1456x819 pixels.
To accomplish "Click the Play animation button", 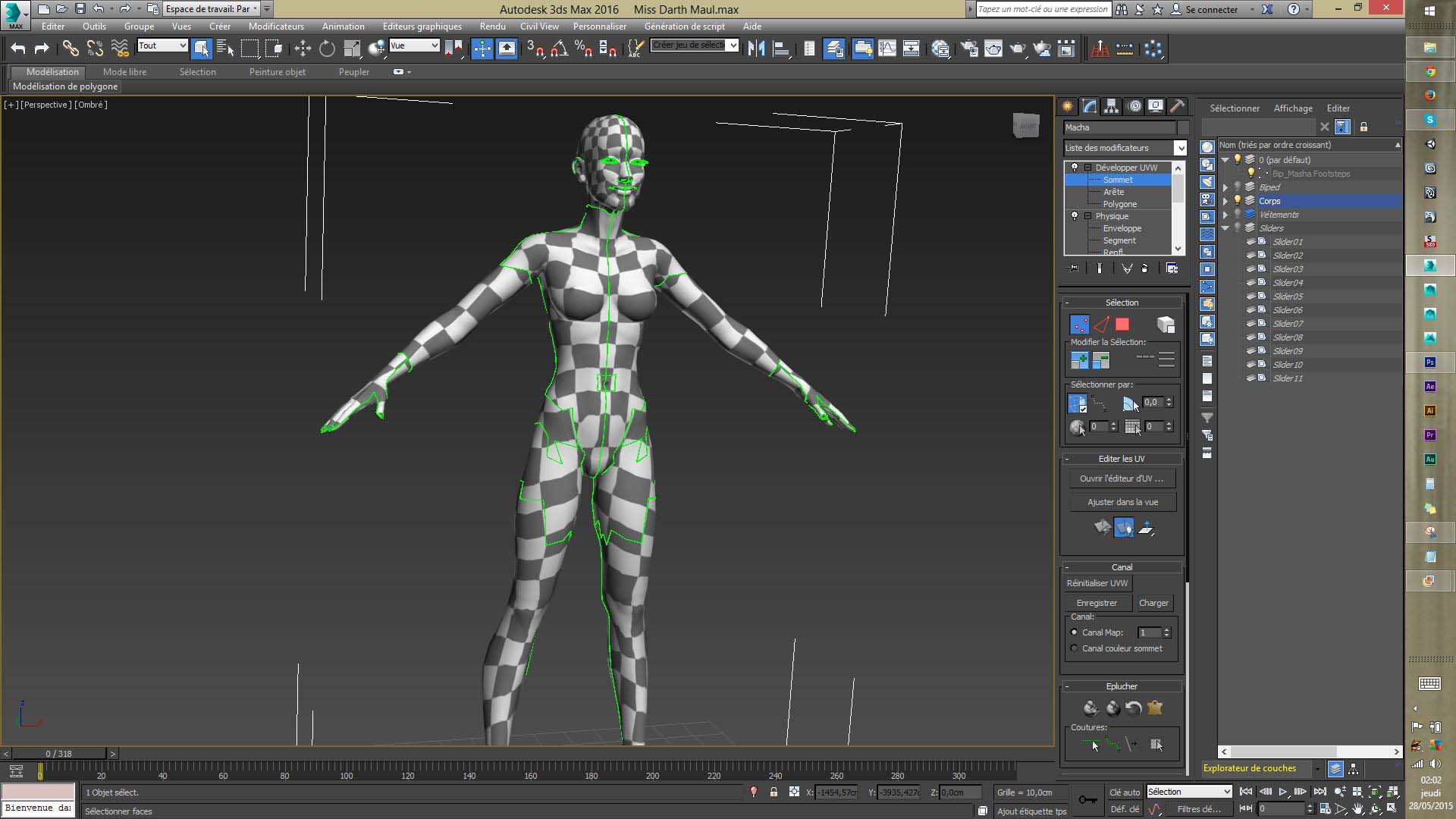I will tap(1283, 792).
